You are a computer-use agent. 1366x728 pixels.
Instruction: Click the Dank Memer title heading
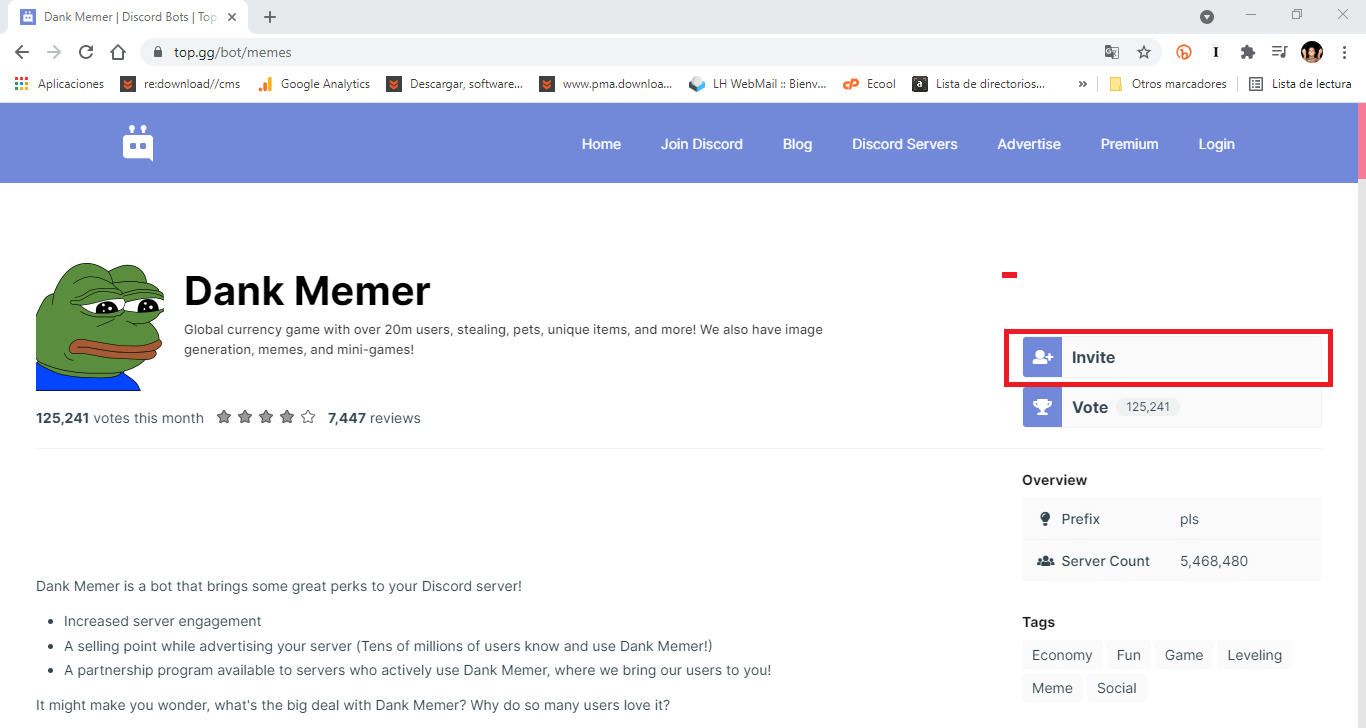pyautogui.click(x=307, y=291)
